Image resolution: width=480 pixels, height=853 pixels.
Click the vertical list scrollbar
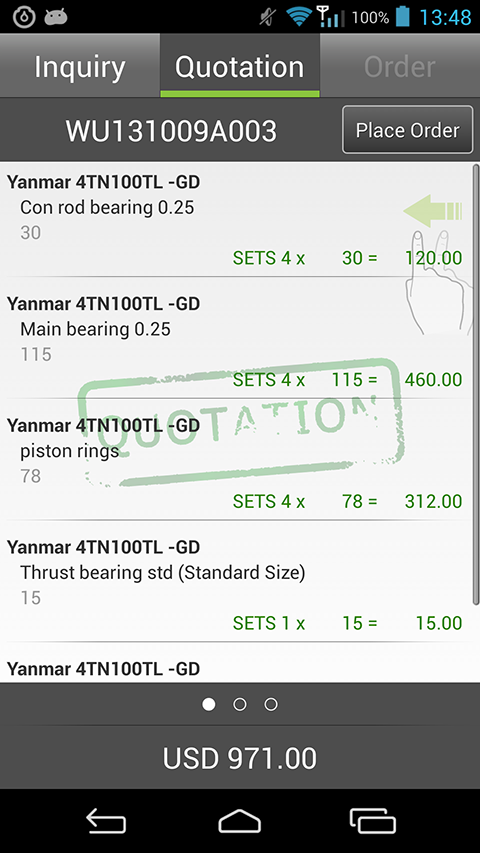coord(476,384)
